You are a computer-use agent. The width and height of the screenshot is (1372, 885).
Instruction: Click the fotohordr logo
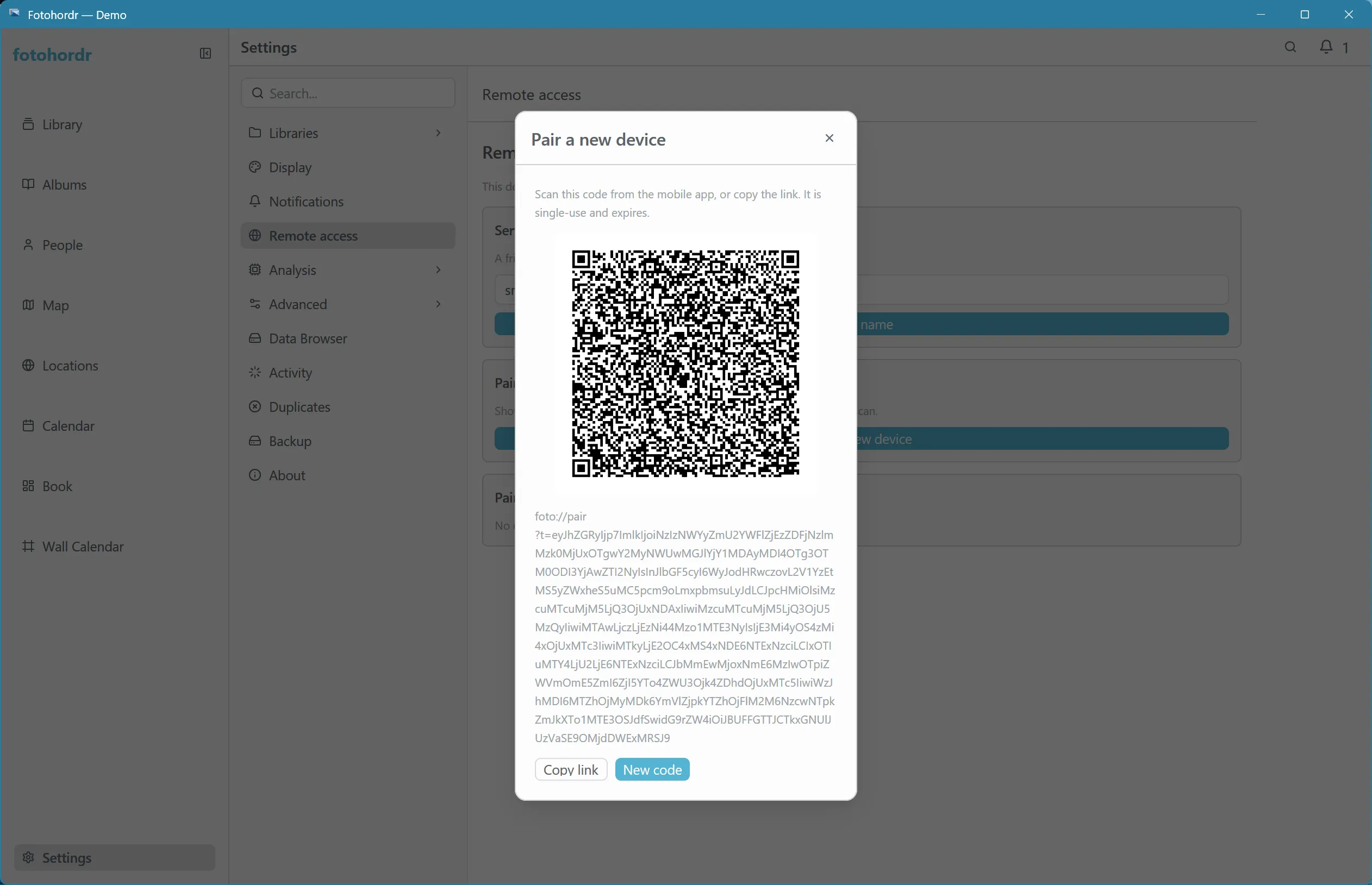[52, 54]
